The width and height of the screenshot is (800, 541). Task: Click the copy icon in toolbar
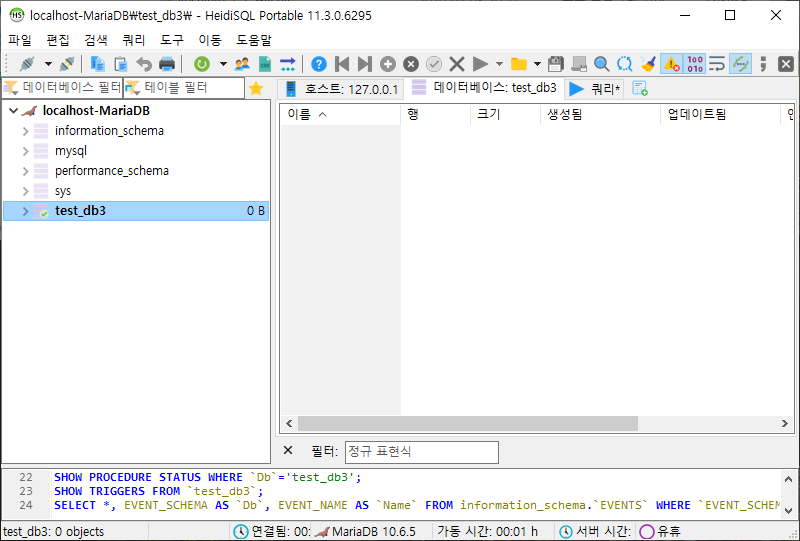[x=97, y=64]
